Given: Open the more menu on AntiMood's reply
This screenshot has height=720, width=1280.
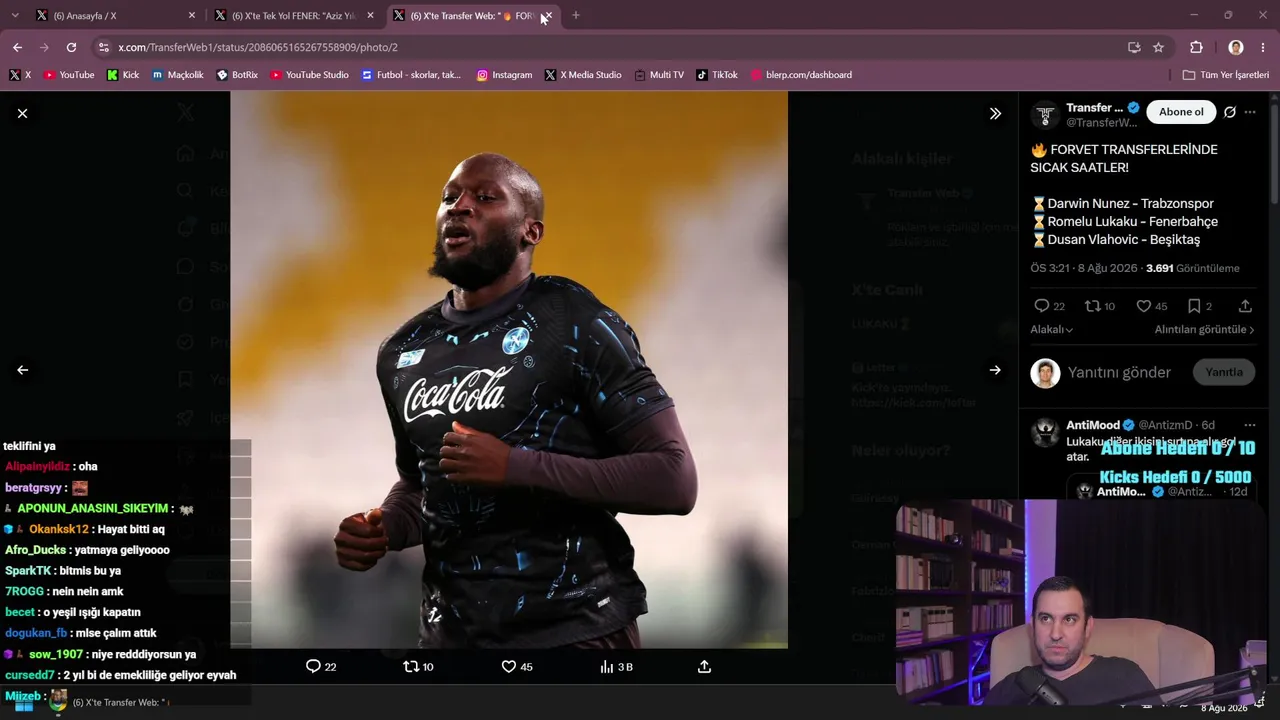Looking at the screenshot, I should 1250,425.
